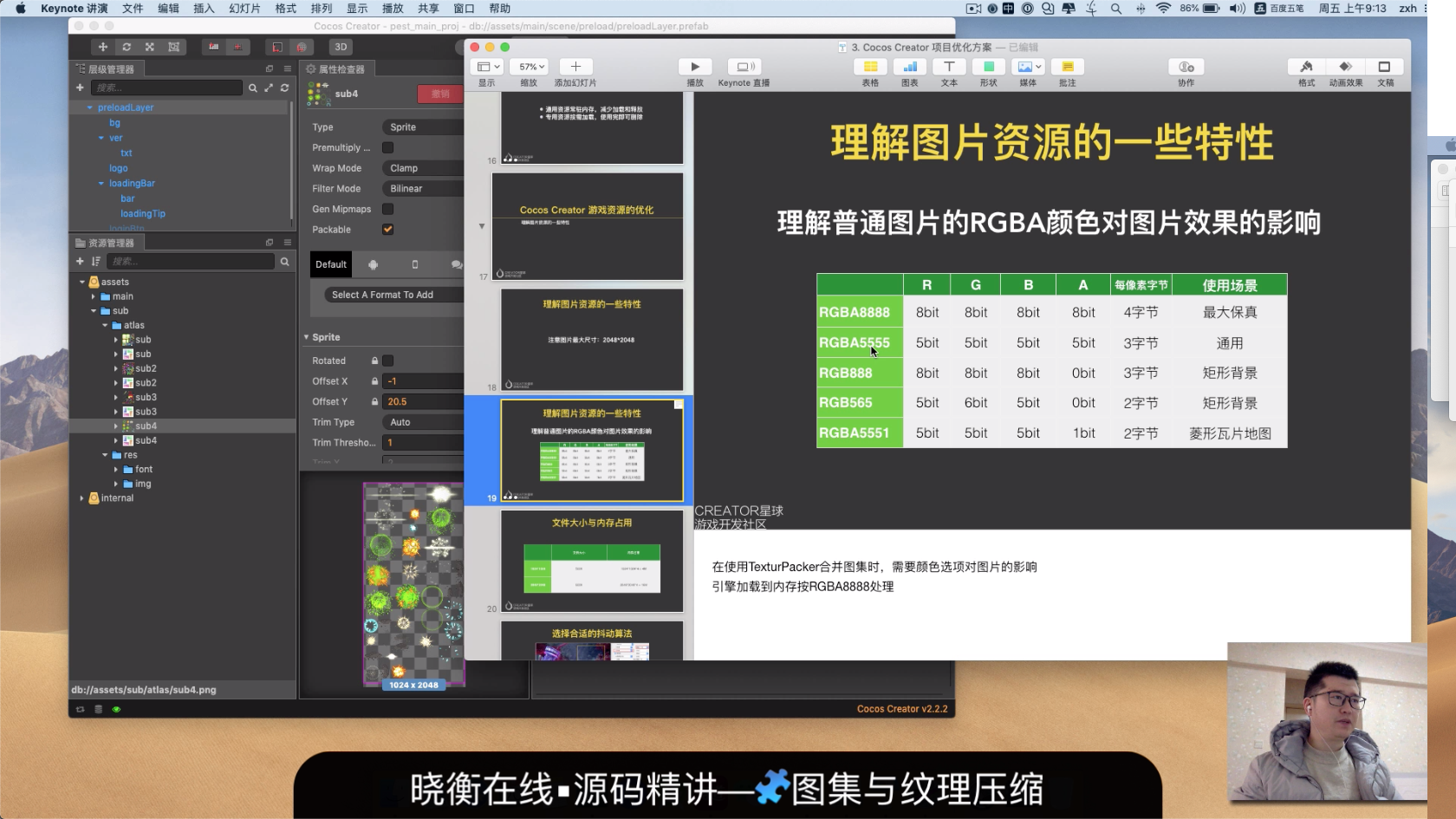
Task: Open the paintbrush format inspector in Keynote toolbar
Action: (1306, 67)
